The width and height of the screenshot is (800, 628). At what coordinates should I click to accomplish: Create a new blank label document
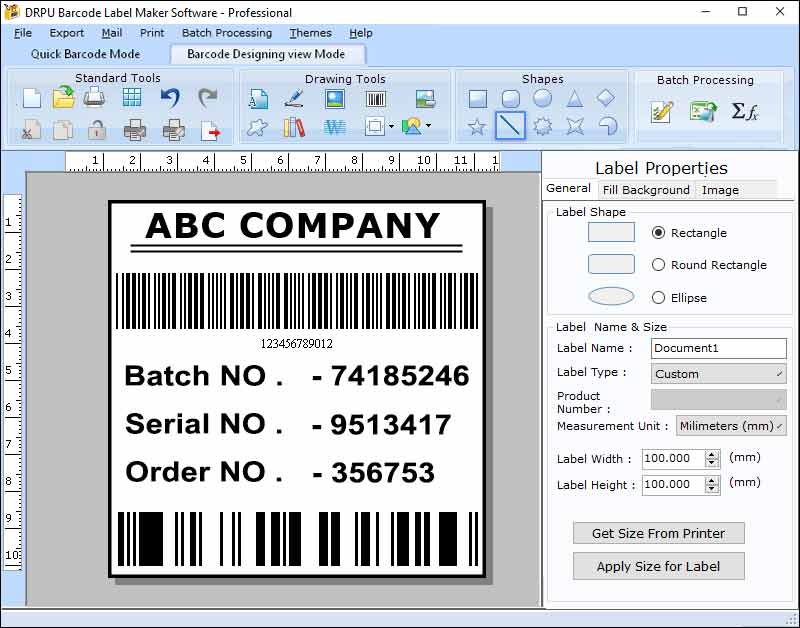(x=32, y=98)
